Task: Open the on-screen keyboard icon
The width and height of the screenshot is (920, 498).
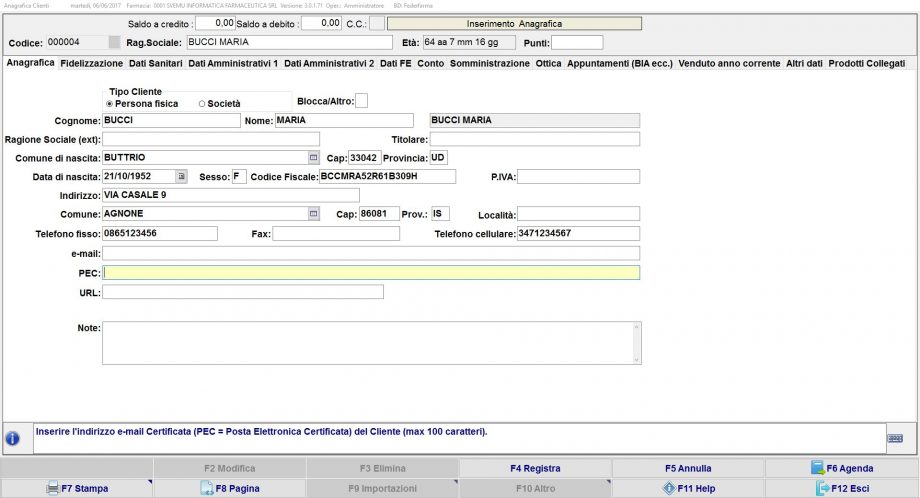Action: click(895, 438)
